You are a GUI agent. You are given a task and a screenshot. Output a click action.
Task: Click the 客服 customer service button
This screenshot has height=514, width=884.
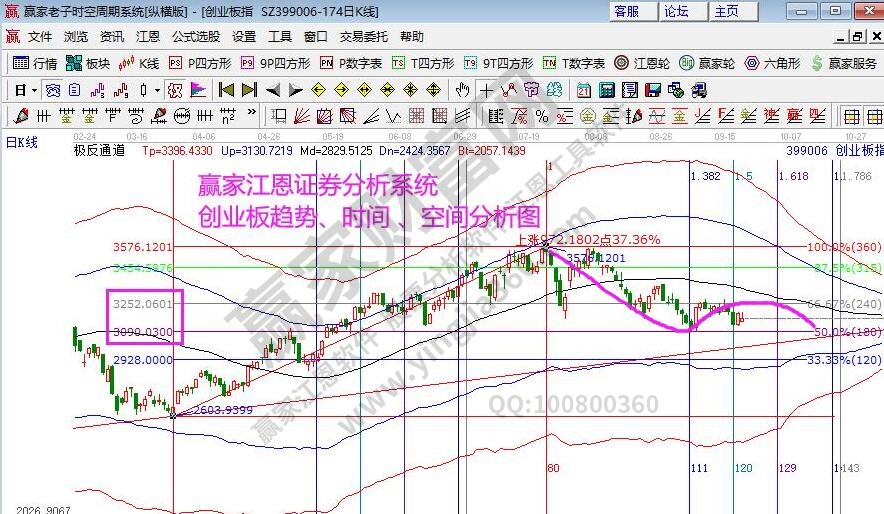(x=627, y=11)
